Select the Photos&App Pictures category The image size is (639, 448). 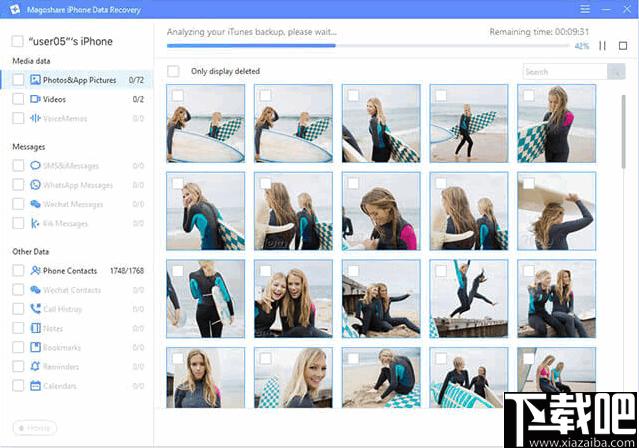(77, 80)
